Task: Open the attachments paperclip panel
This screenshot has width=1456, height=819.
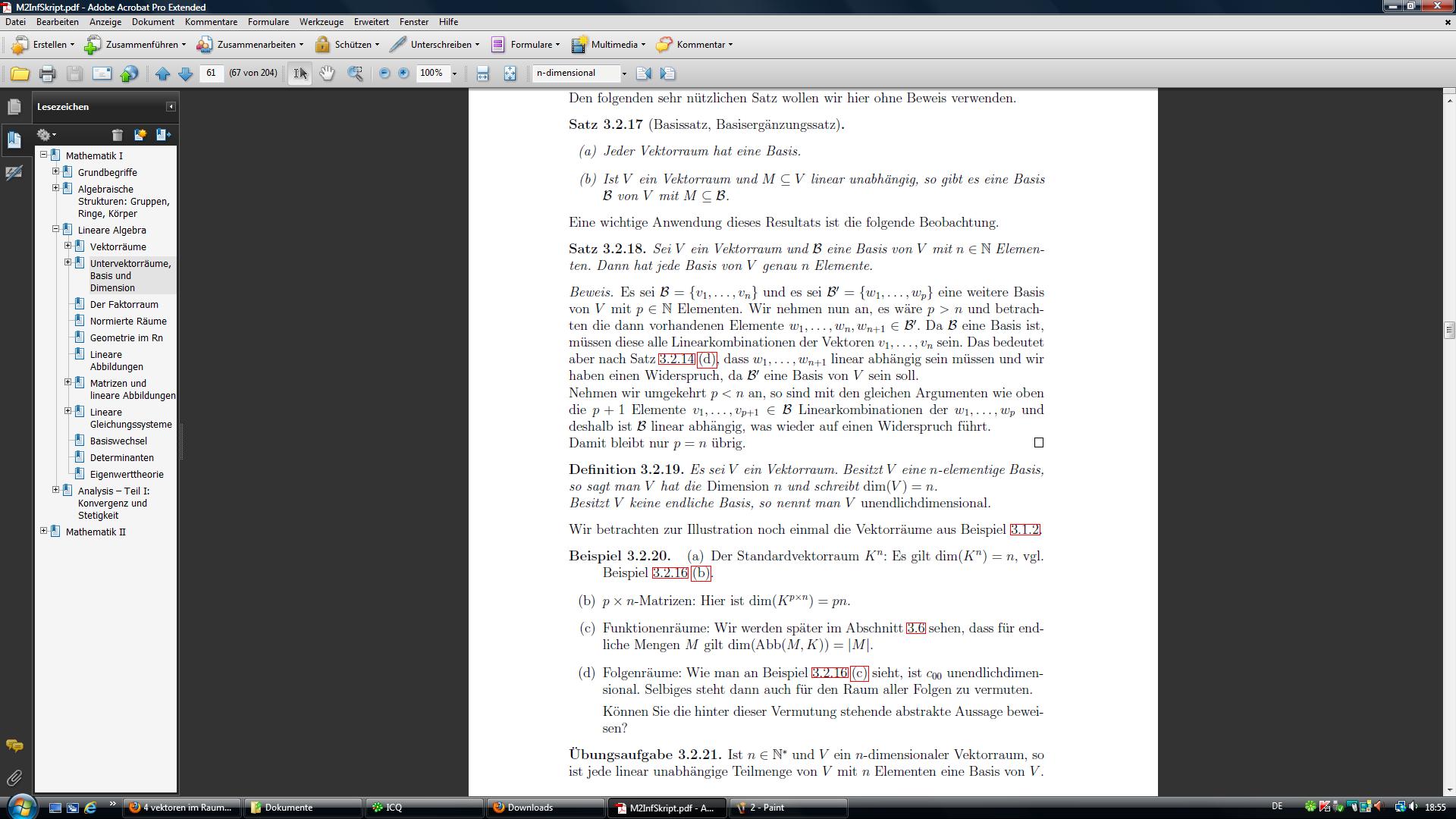Action: click(x=14, y=778)
